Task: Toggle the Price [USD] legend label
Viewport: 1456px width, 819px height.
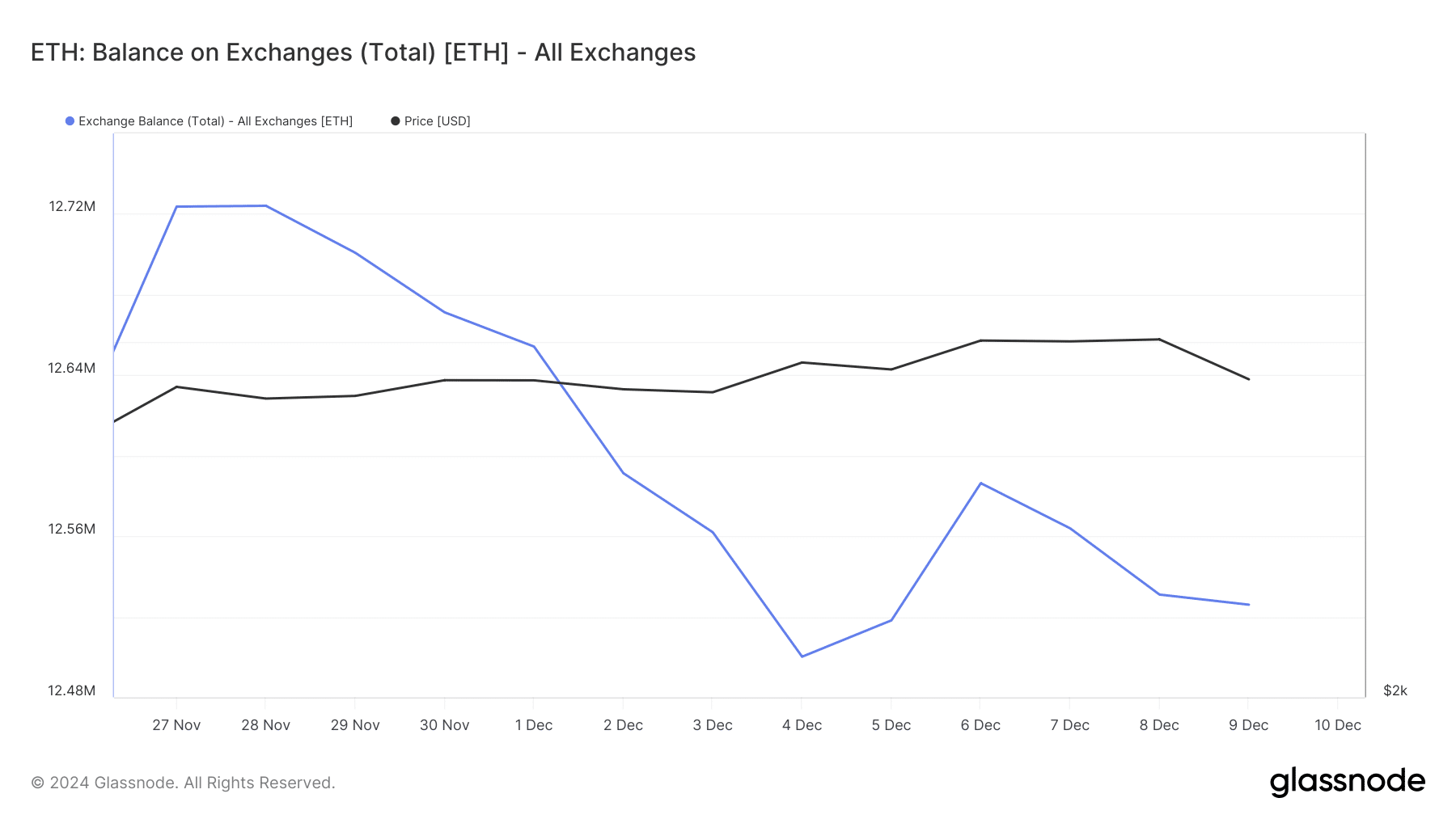Action: point(437,121)
